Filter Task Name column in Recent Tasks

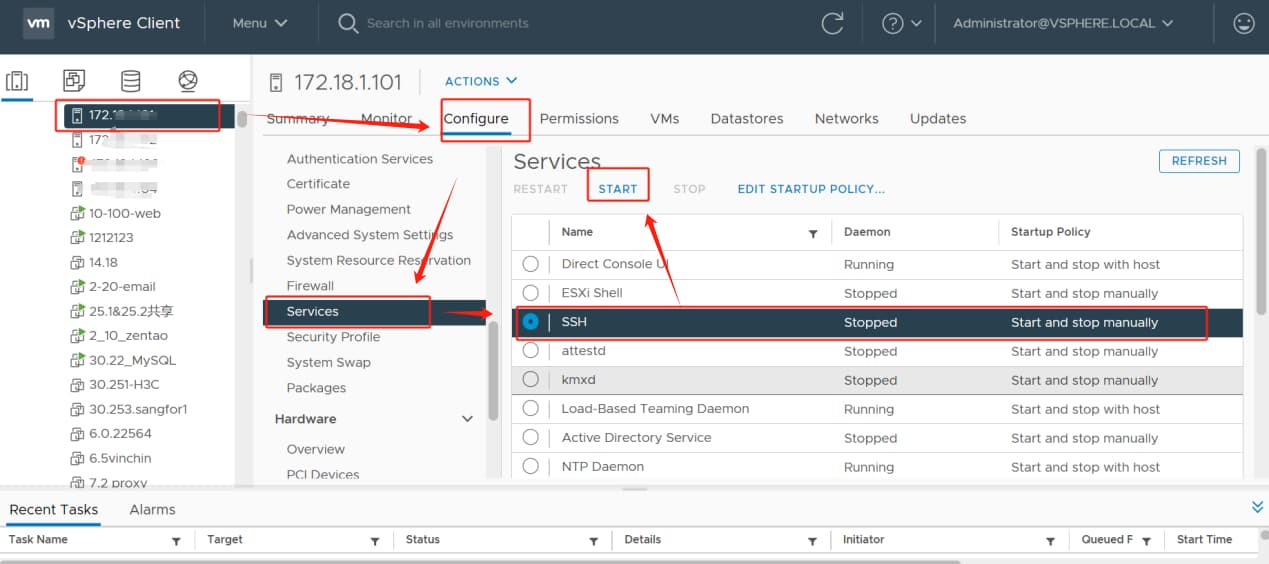point(176,541)
